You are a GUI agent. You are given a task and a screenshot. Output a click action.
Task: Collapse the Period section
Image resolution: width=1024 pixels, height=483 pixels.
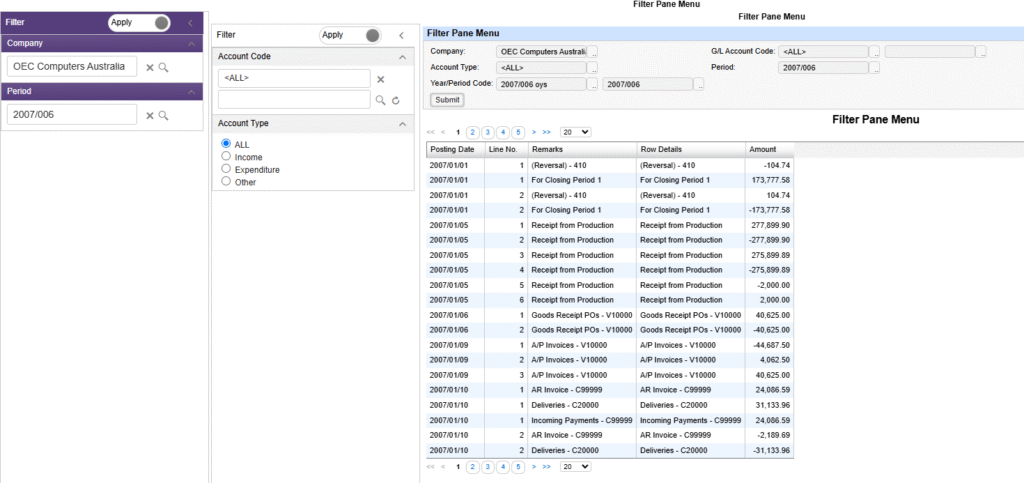(191, 92)
